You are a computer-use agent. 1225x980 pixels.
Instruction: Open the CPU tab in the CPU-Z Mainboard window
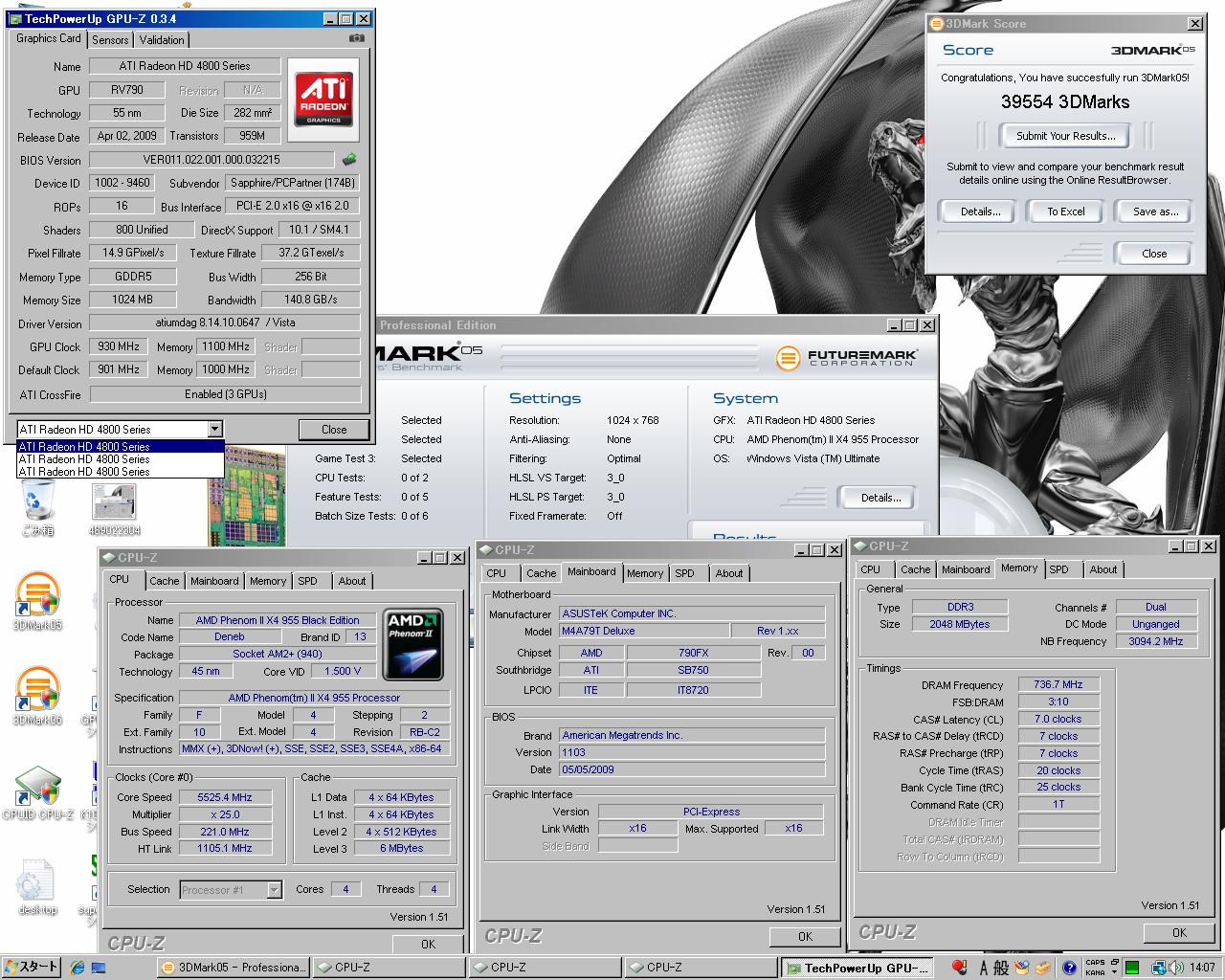pyautogui.click(x=496, y=573)
